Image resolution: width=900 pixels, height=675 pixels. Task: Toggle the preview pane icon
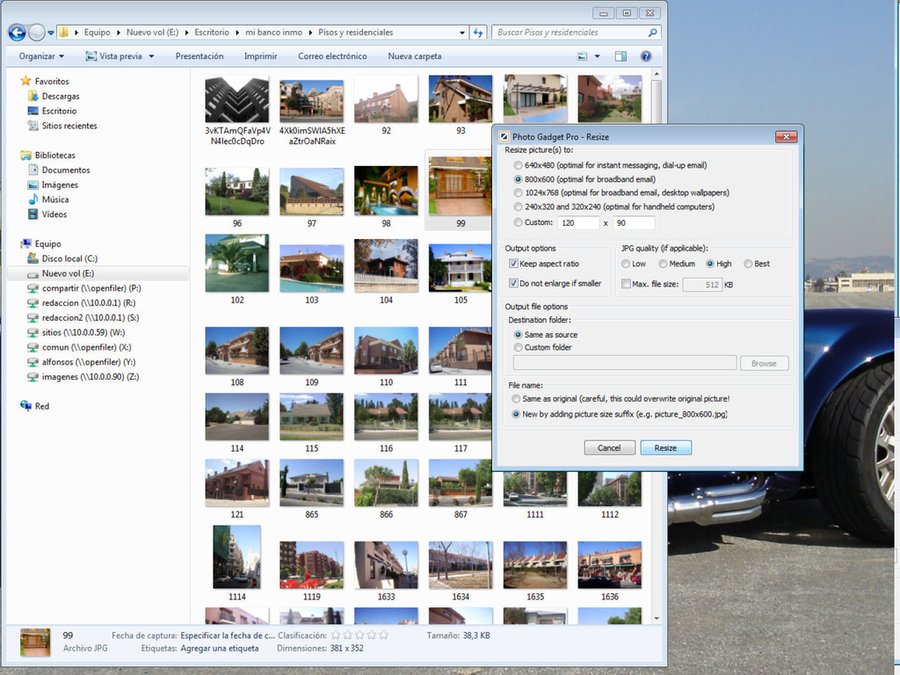coord(621,57)
